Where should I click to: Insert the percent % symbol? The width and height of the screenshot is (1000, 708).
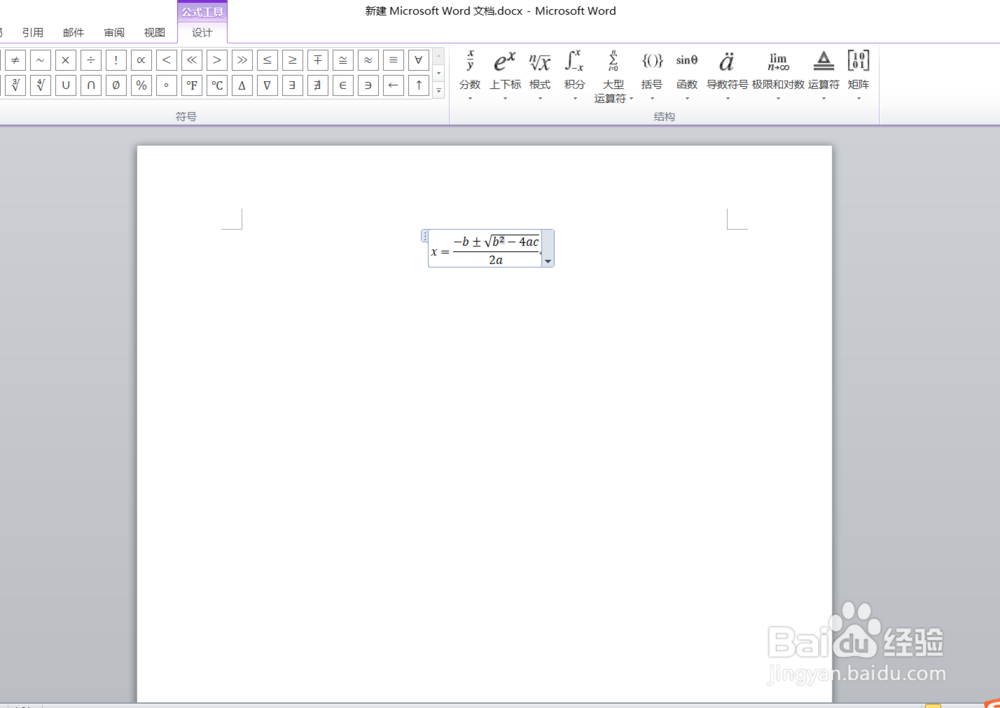click(x=141, y=85)
